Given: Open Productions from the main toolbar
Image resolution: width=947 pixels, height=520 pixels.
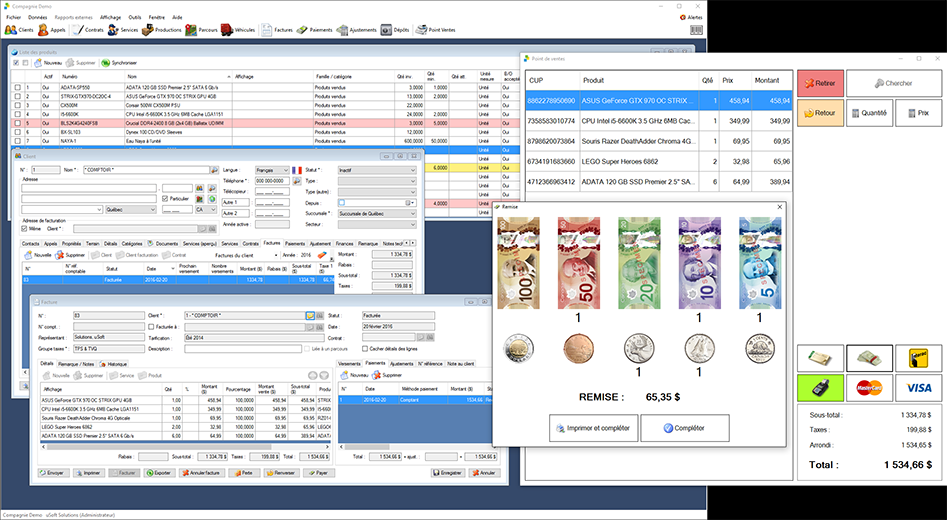Looking at the screenshot, I should [162, 30].
